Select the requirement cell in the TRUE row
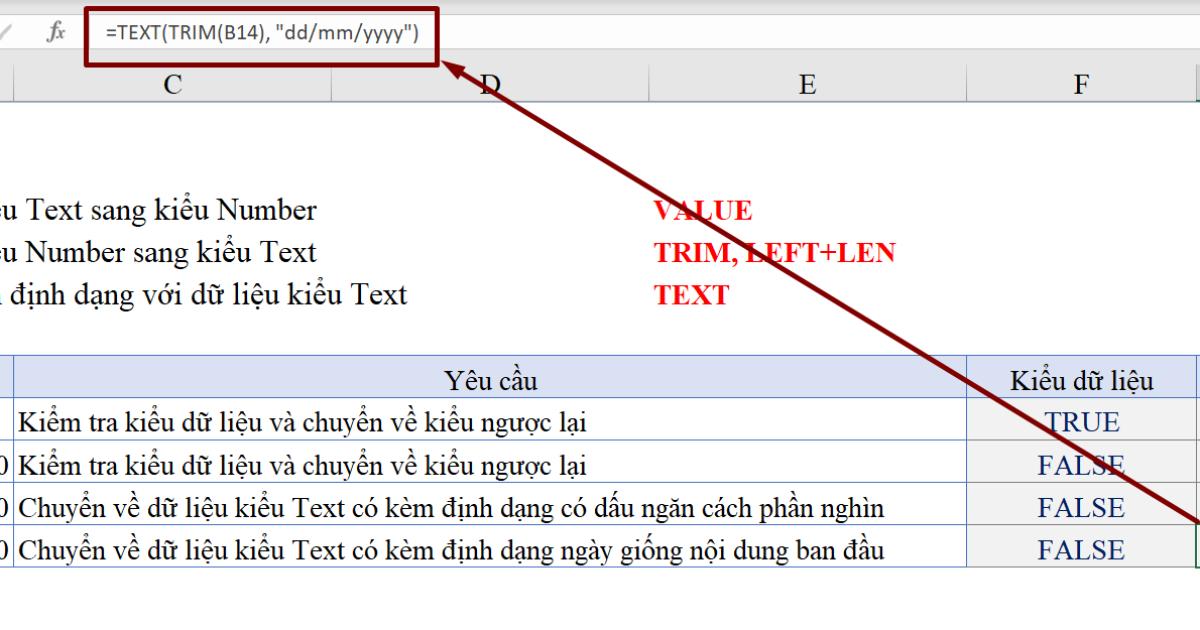Screen dimensions: 1200x630 click(490, 423)
